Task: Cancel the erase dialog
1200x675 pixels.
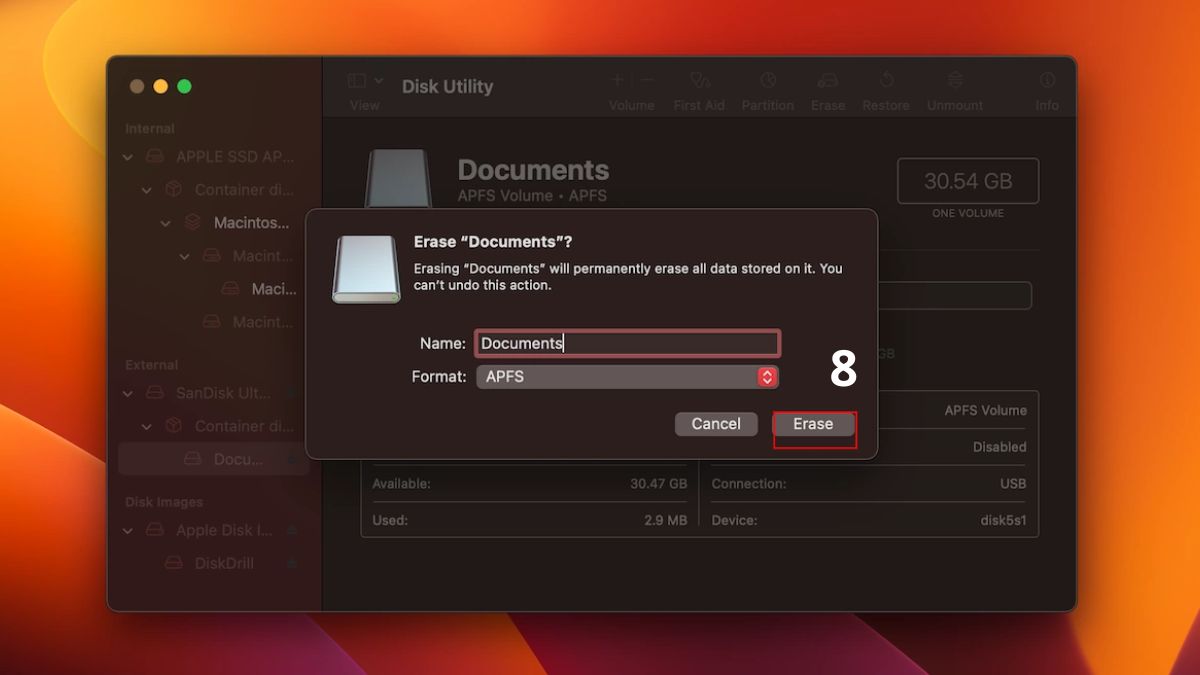Action: [716, 424]
